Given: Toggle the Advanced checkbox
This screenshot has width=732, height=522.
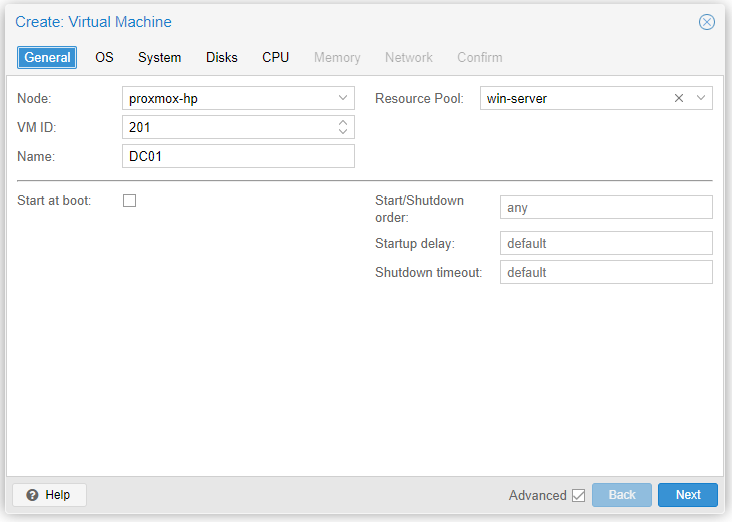Looking at the screenshot, I should pos(578,495).
